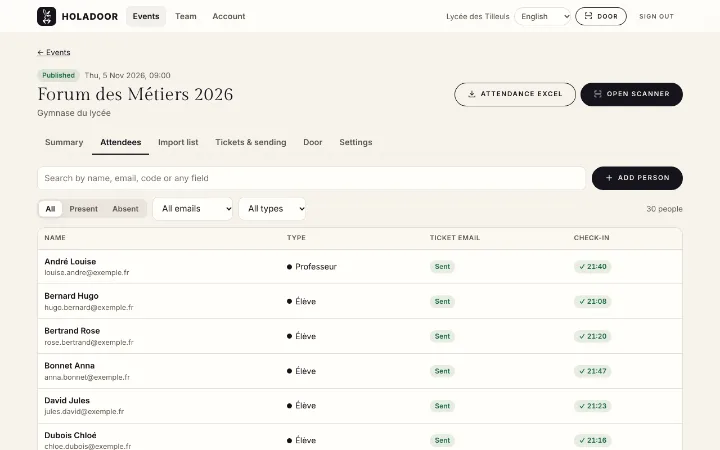This screenshot has width=720, height=450.
Task: Filter attendees by Absent
Action: pos(125,209)
